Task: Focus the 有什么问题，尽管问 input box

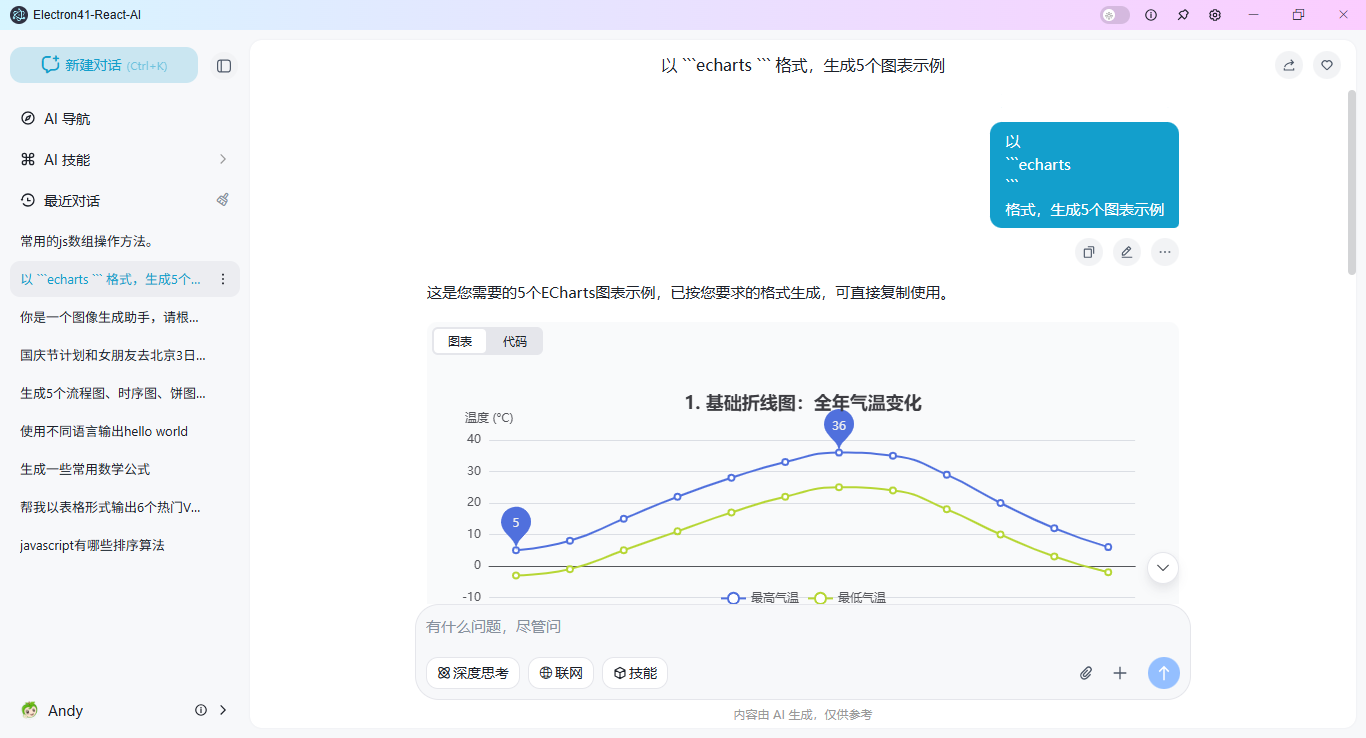Action: click(x=802, y=627)
